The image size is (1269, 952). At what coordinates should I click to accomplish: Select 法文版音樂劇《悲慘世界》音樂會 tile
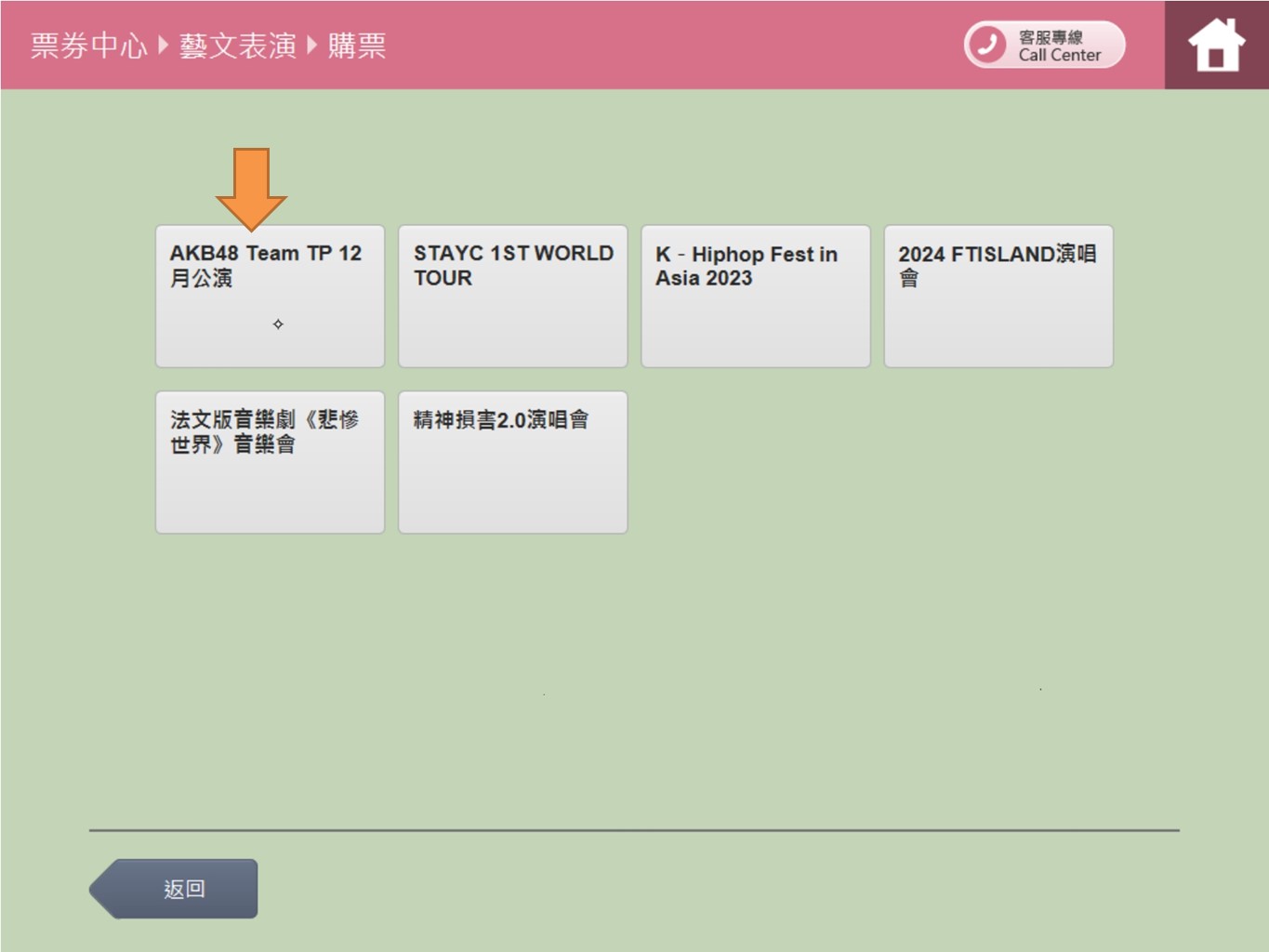270,462
